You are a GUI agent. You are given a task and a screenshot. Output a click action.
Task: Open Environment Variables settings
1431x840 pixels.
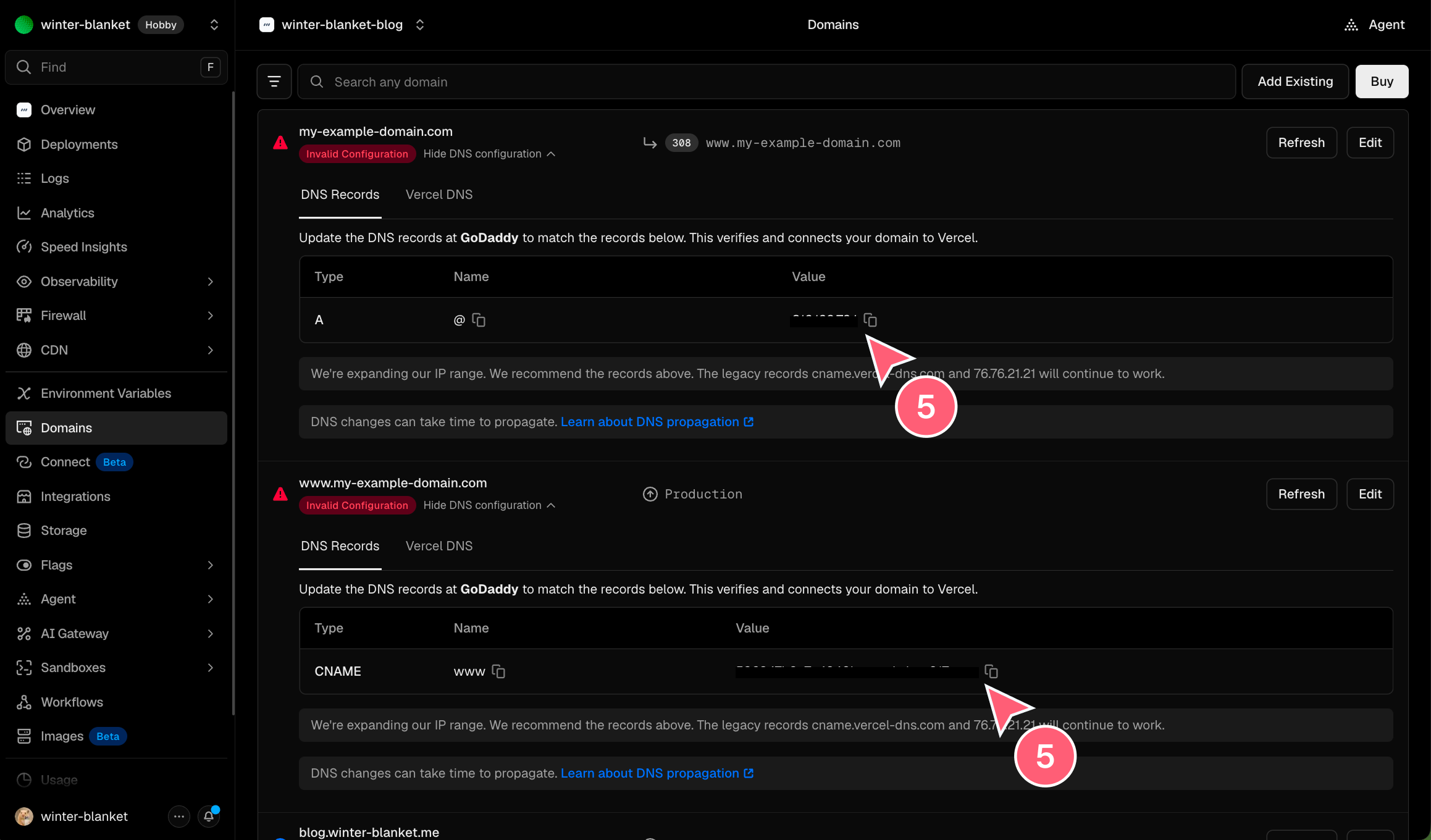tap(116, 393)
